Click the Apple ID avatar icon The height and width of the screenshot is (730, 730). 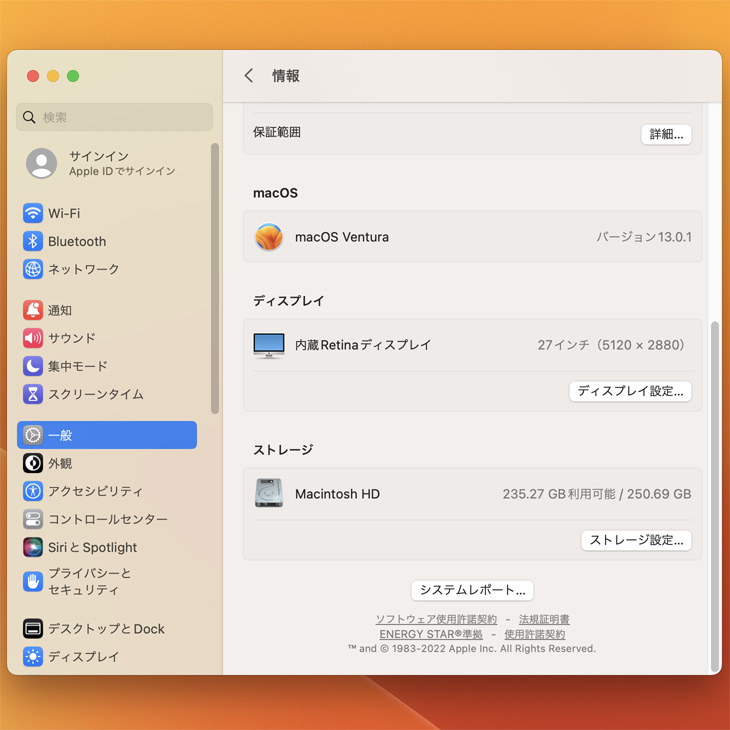[x=41, y=163]
